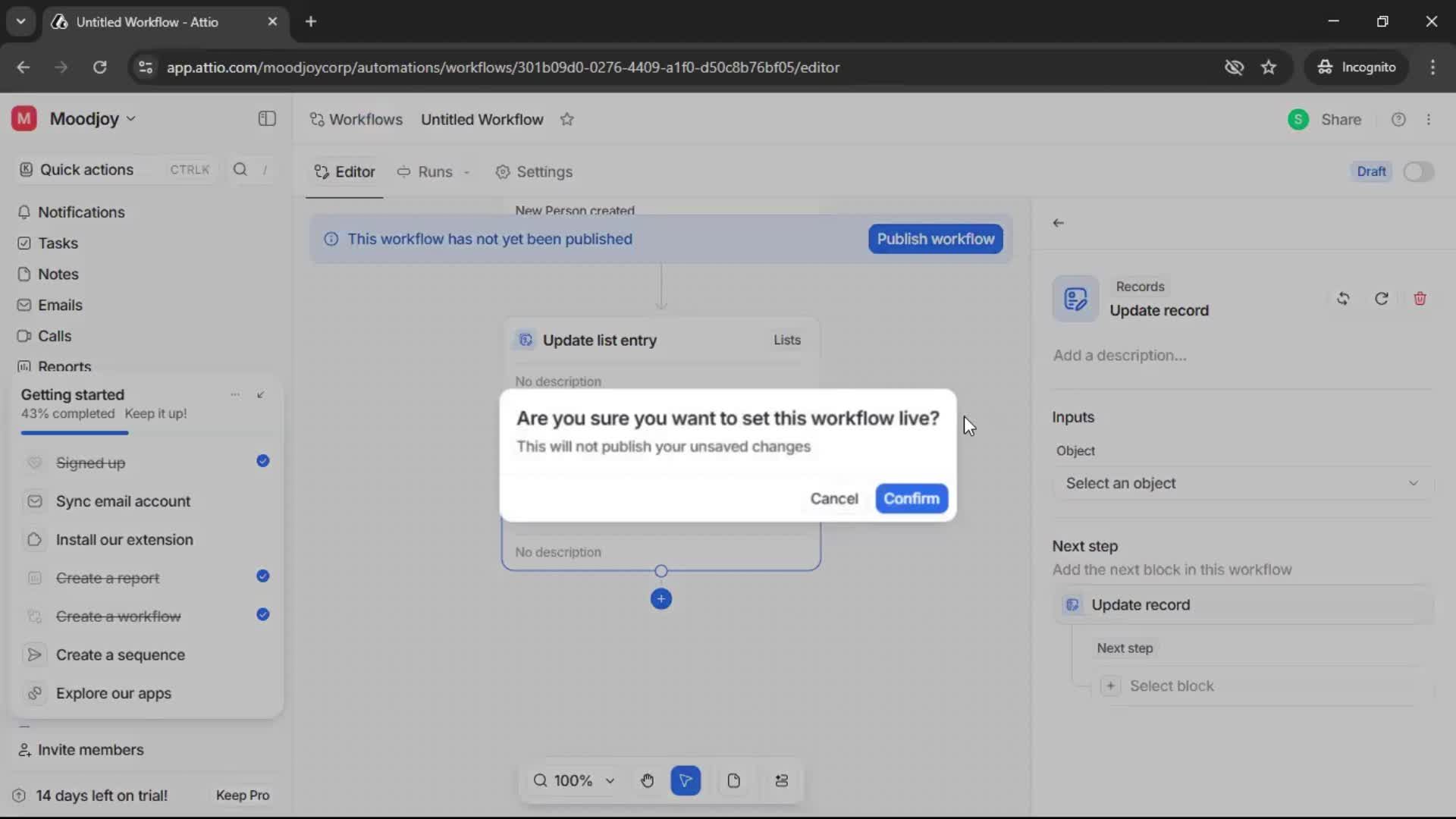Collapse the workspace sidebar
This screenshot has width=1456, height=819.
[266, 119]
